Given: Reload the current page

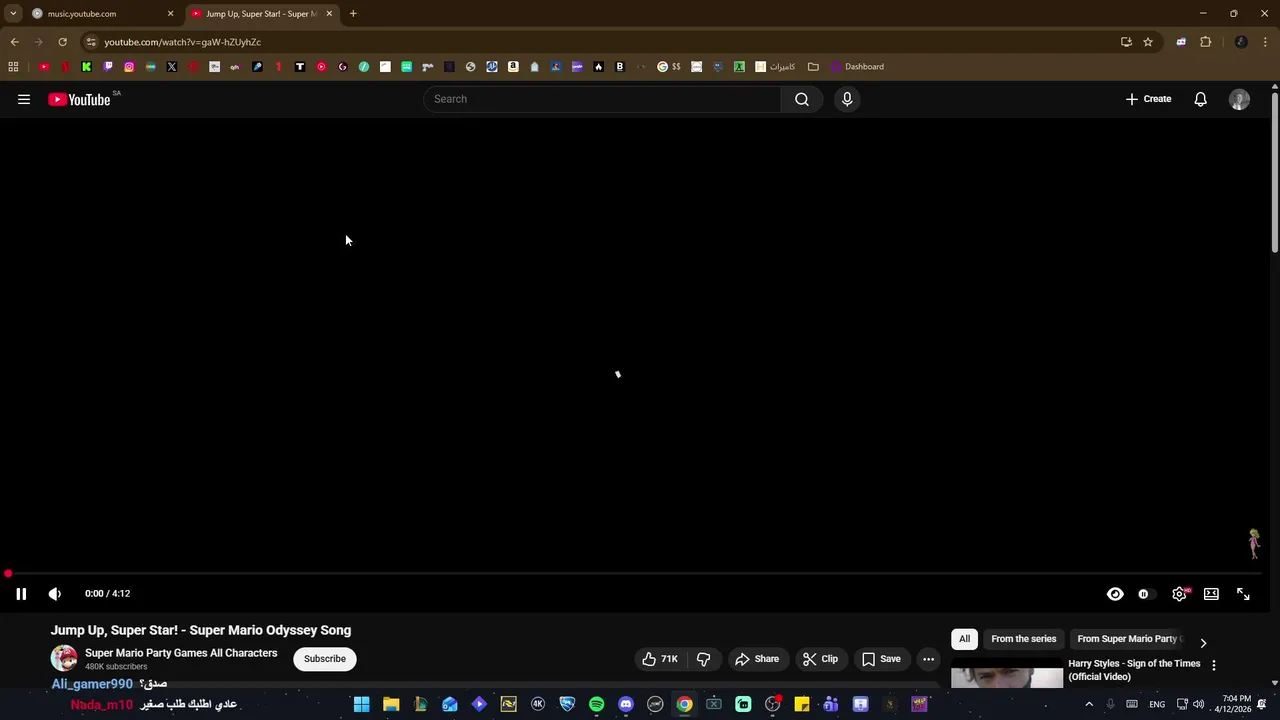Looking at the screenshot, I should (62, 42).
